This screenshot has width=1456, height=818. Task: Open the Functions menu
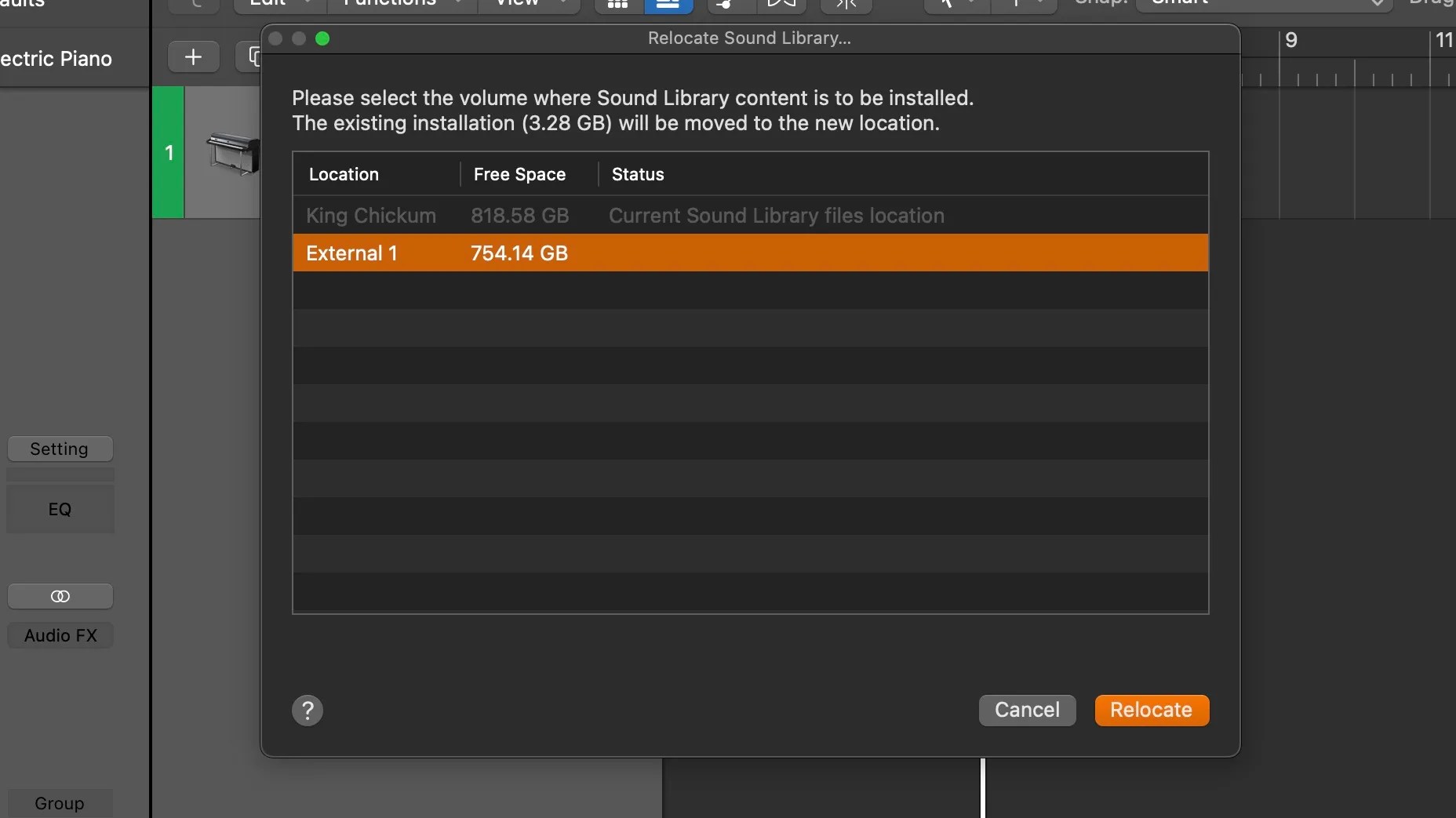click(390, 2)
